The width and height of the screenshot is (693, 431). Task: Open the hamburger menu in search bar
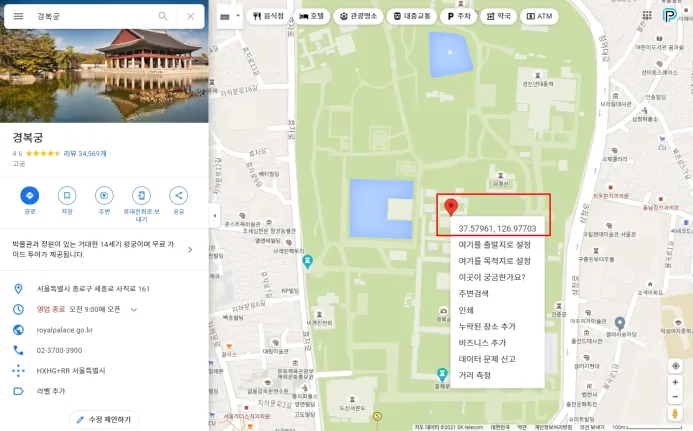18,16
